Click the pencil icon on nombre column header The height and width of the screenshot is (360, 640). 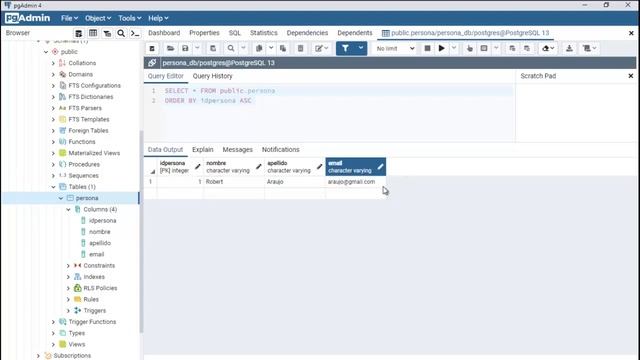[x=258, y=167]
